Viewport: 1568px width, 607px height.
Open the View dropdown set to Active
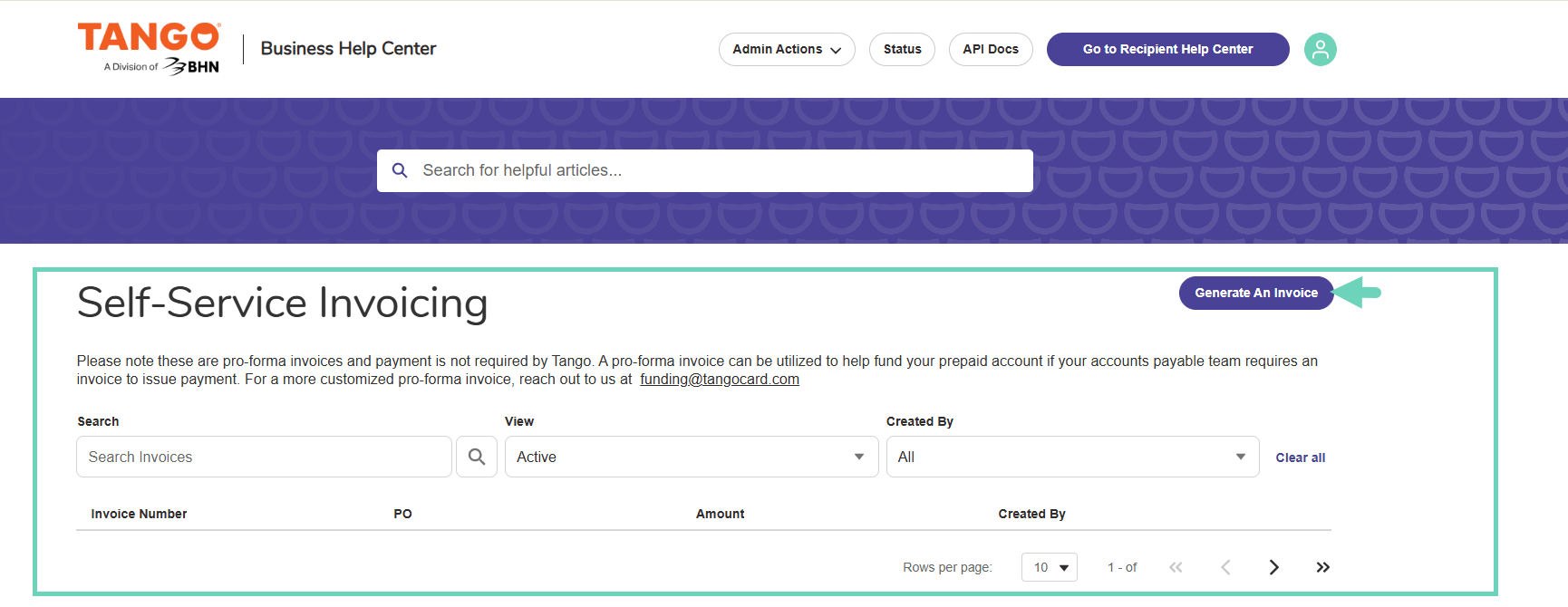click(x=692, y=457)
